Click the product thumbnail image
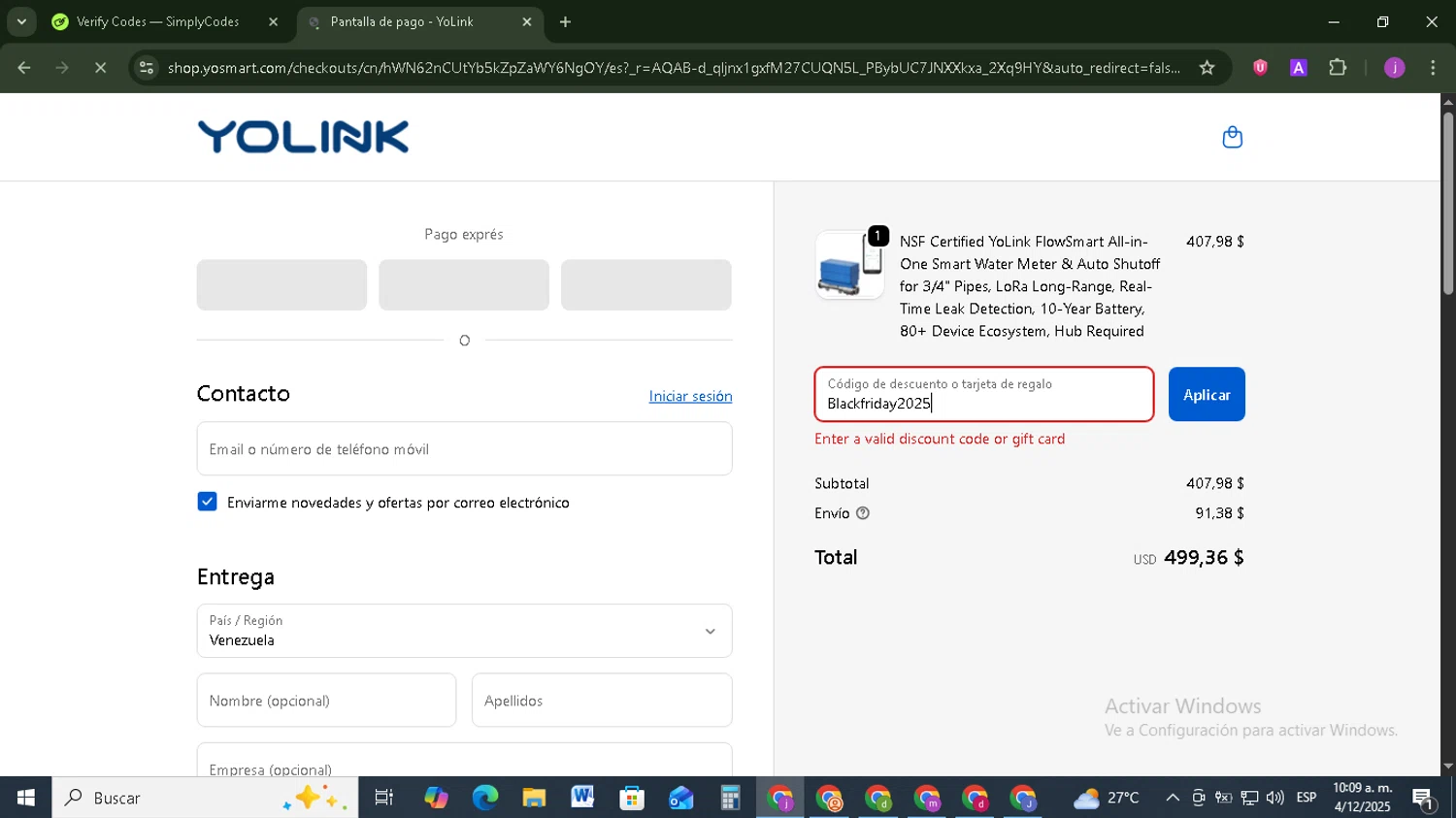 pos(849,265)
